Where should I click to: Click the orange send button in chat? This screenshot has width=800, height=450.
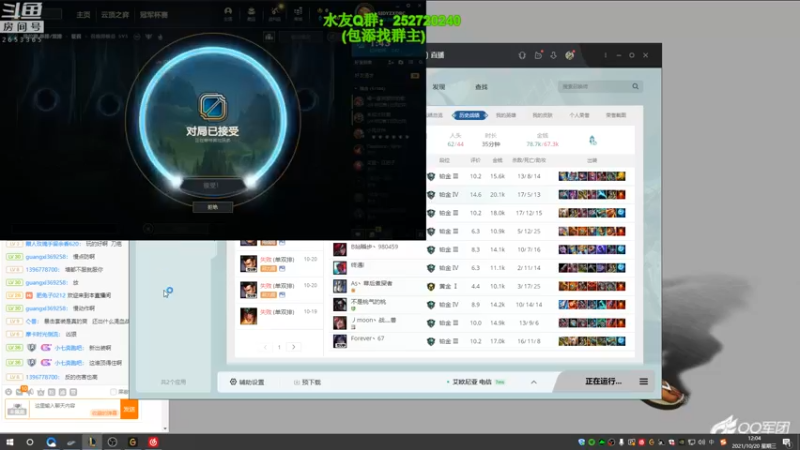pyautogui.click(x=129, y=409)
